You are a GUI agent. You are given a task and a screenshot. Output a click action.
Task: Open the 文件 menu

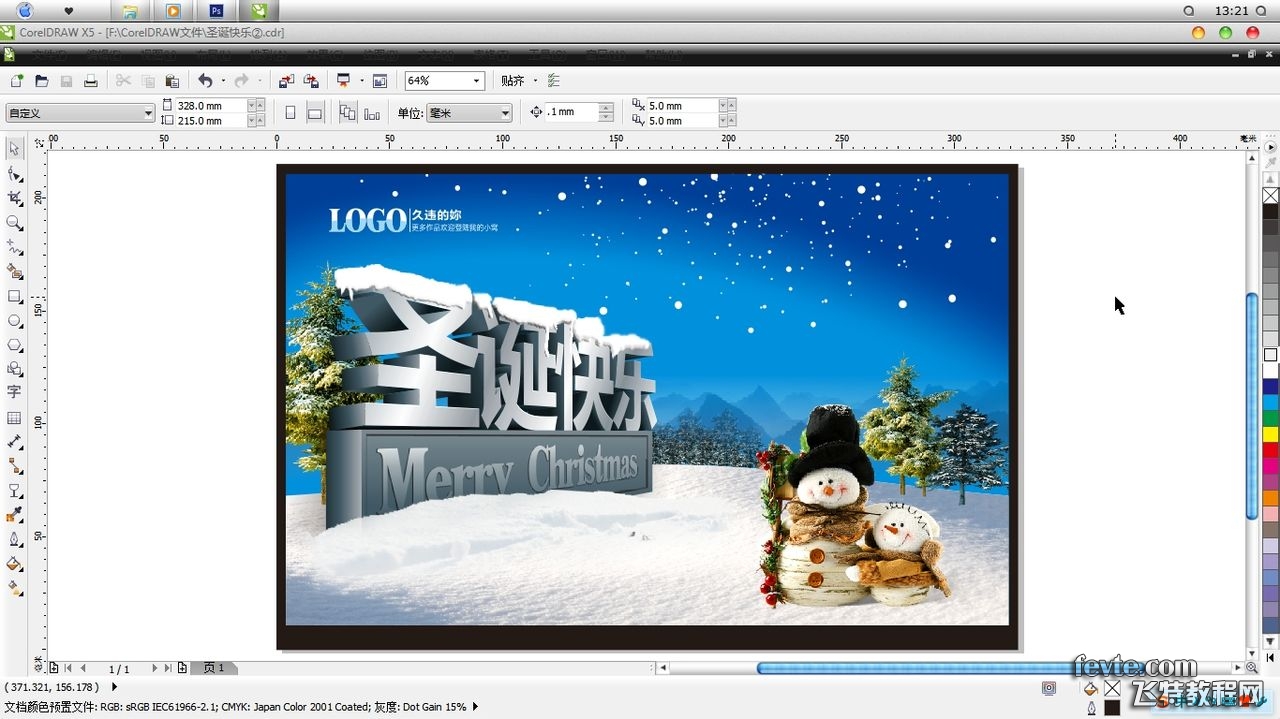click(x=50, y=54)
